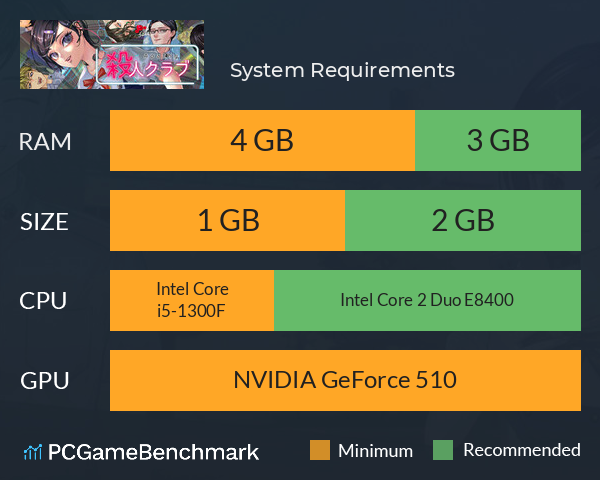Screen dimensions: 600x480
Task: Click the System Requirements heading
Action: (x=342, y=70)
